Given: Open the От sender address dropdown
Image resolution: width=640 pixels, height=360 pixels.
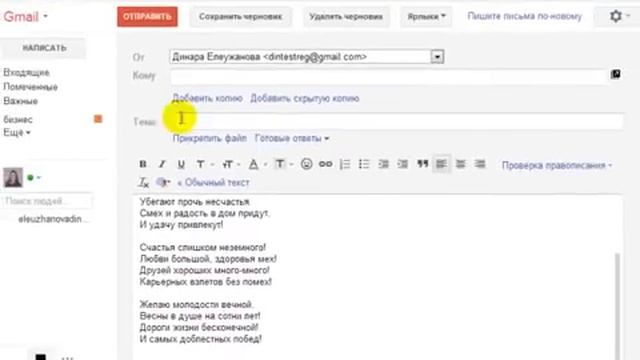Looking at the screenshot, I should [437, 57].
